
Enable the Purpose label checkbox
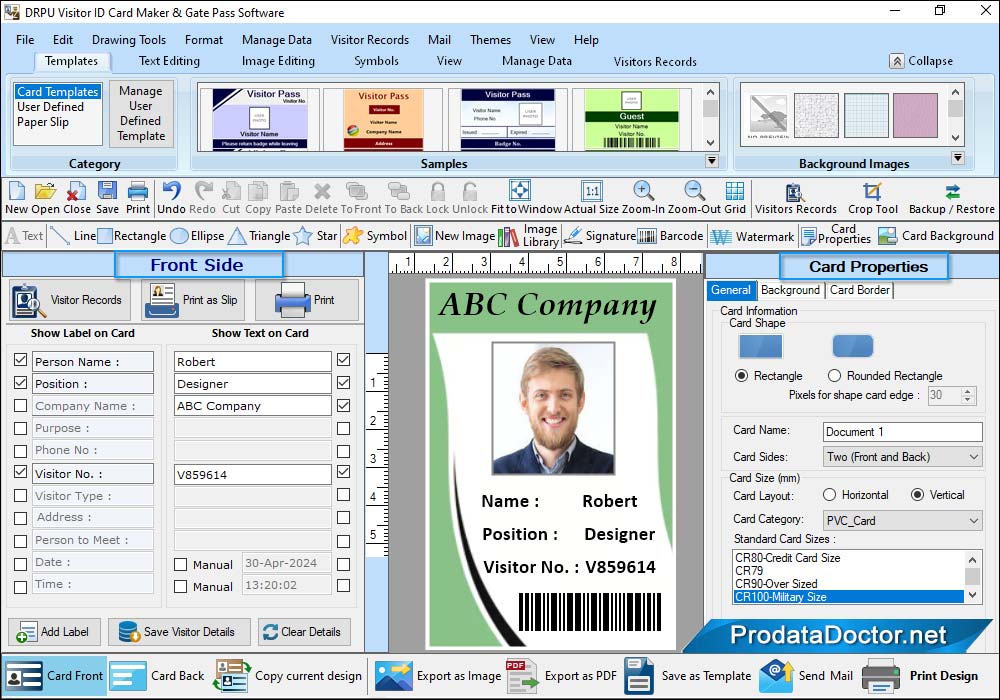[x=20, y=428]
